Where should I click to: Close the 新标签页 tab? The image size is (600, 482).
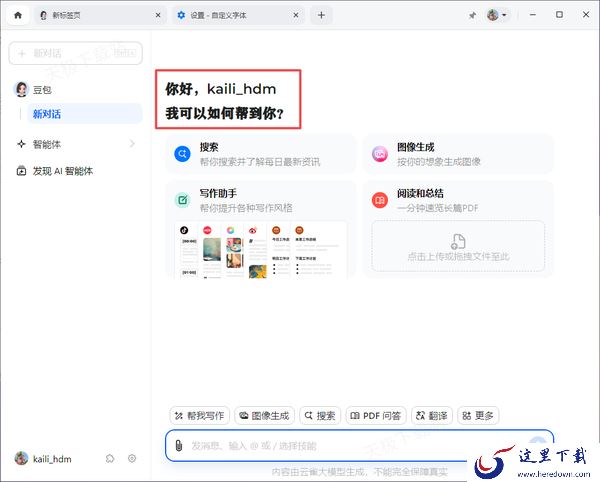[157, 15]
